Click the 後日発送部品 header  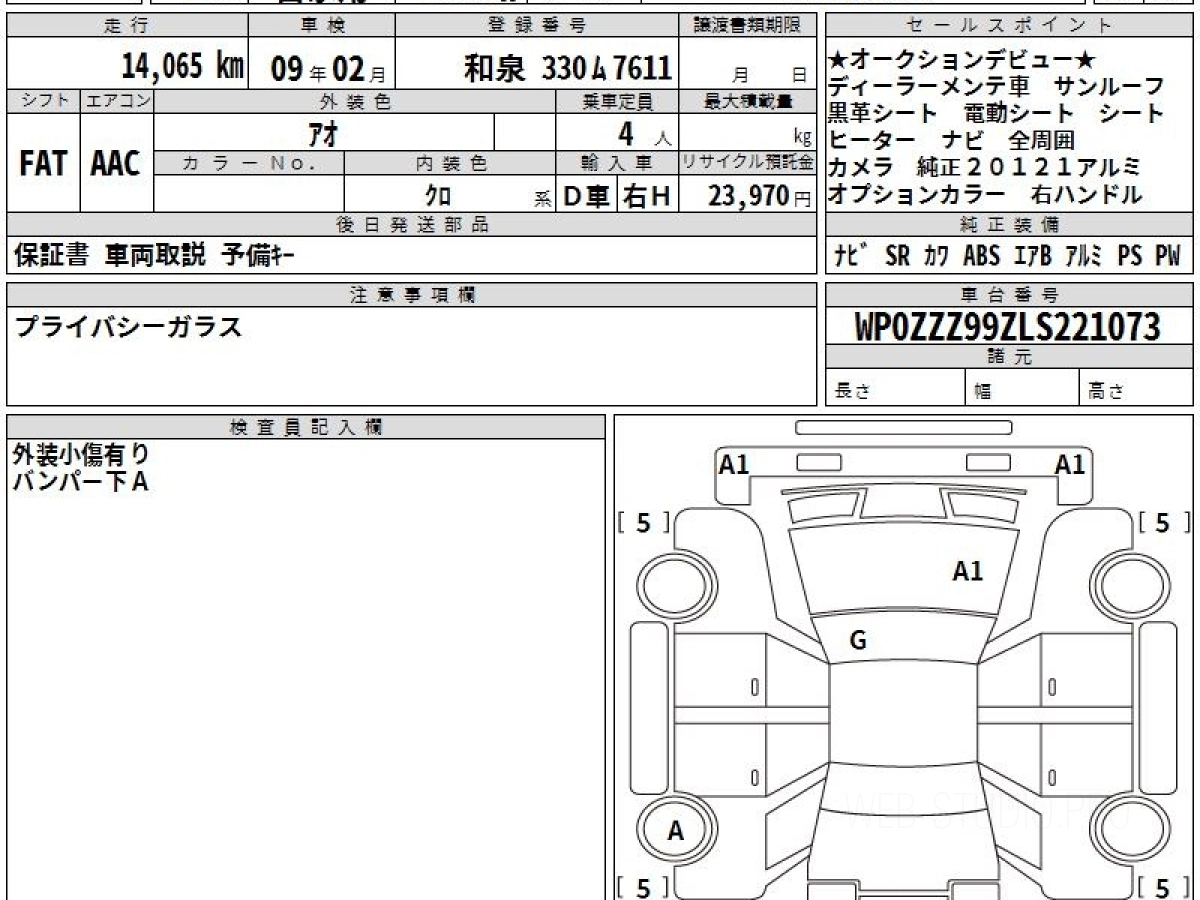pos(412,225)
